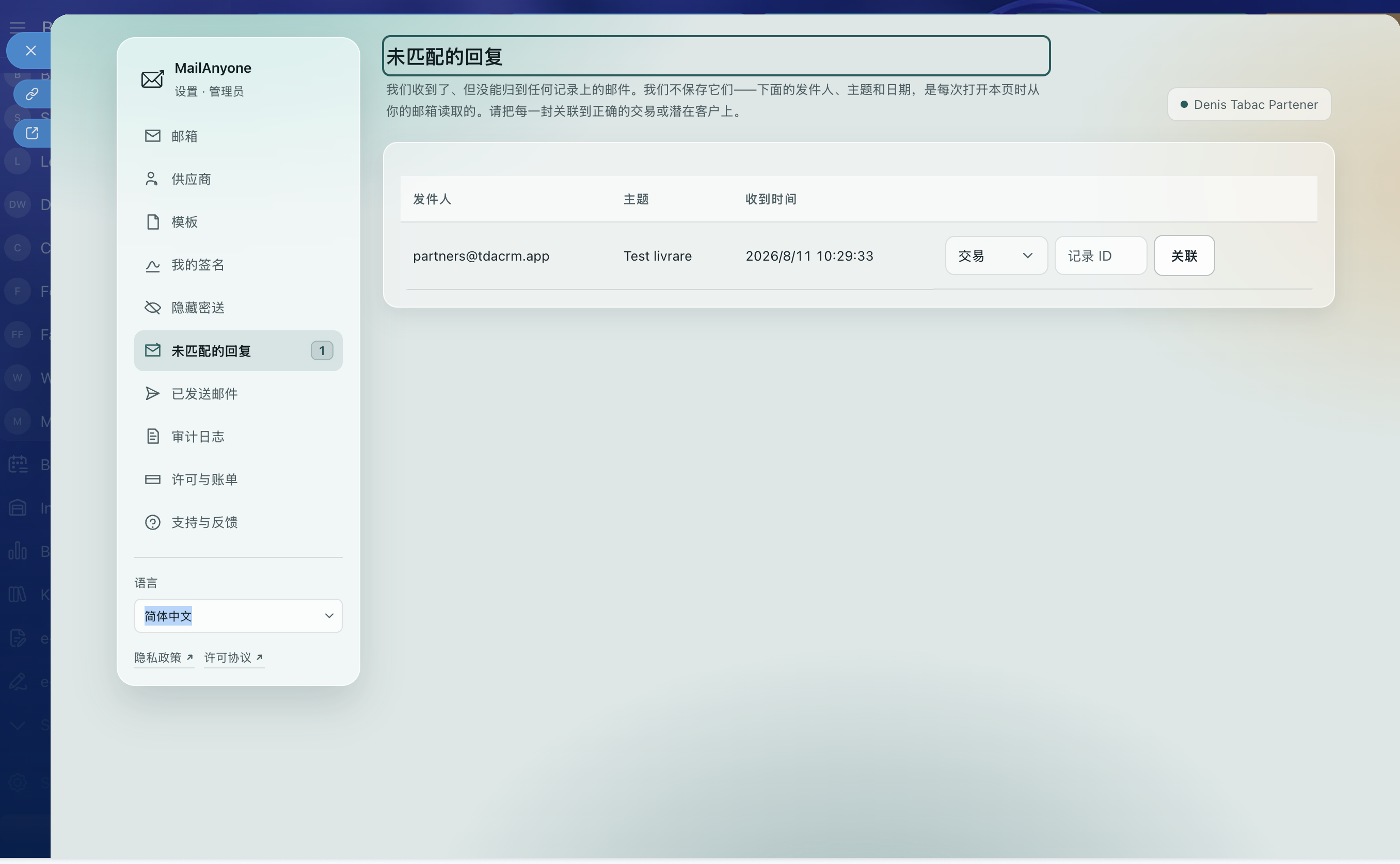Click the sender partners@tdacrm.app
Viewport: 1400px width, 864px height.
coord(481,256)
